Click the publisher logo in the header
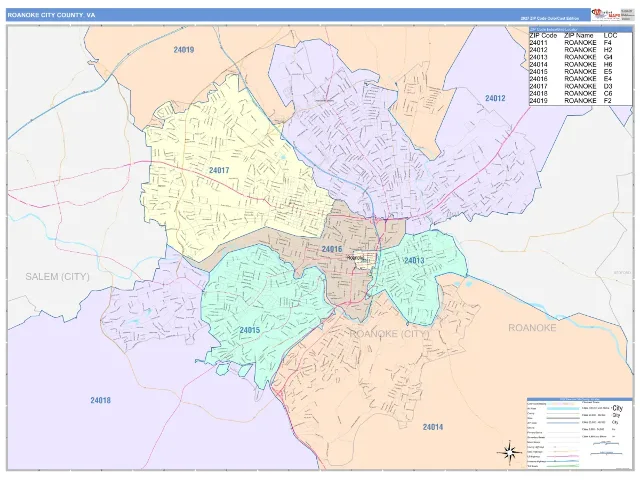The height and width of the screenshot is (480, 640). pos(606,14)
